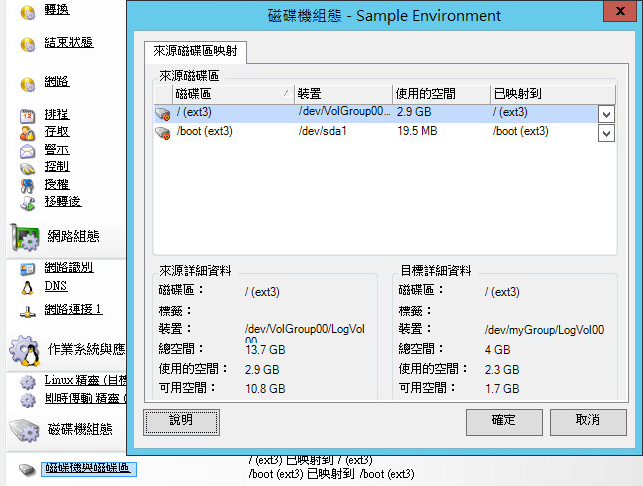Click the DNS penguin icon
This screenshot has height=486, width=643.
(27, 286)
